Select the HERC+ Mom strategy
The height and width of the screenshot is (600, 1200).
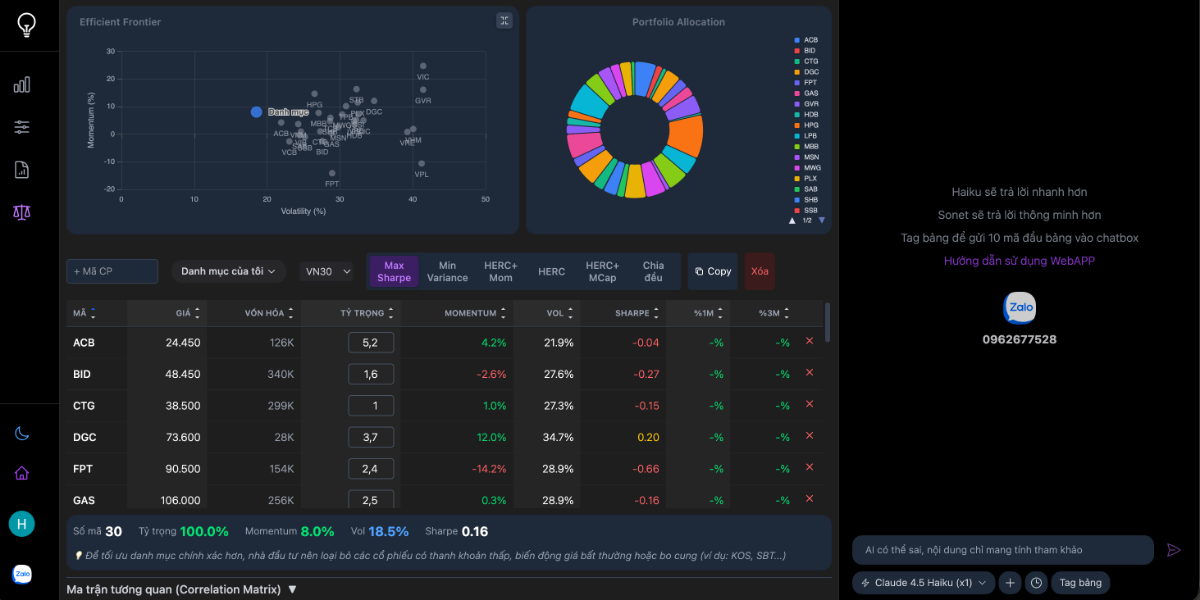click(500, 271)
